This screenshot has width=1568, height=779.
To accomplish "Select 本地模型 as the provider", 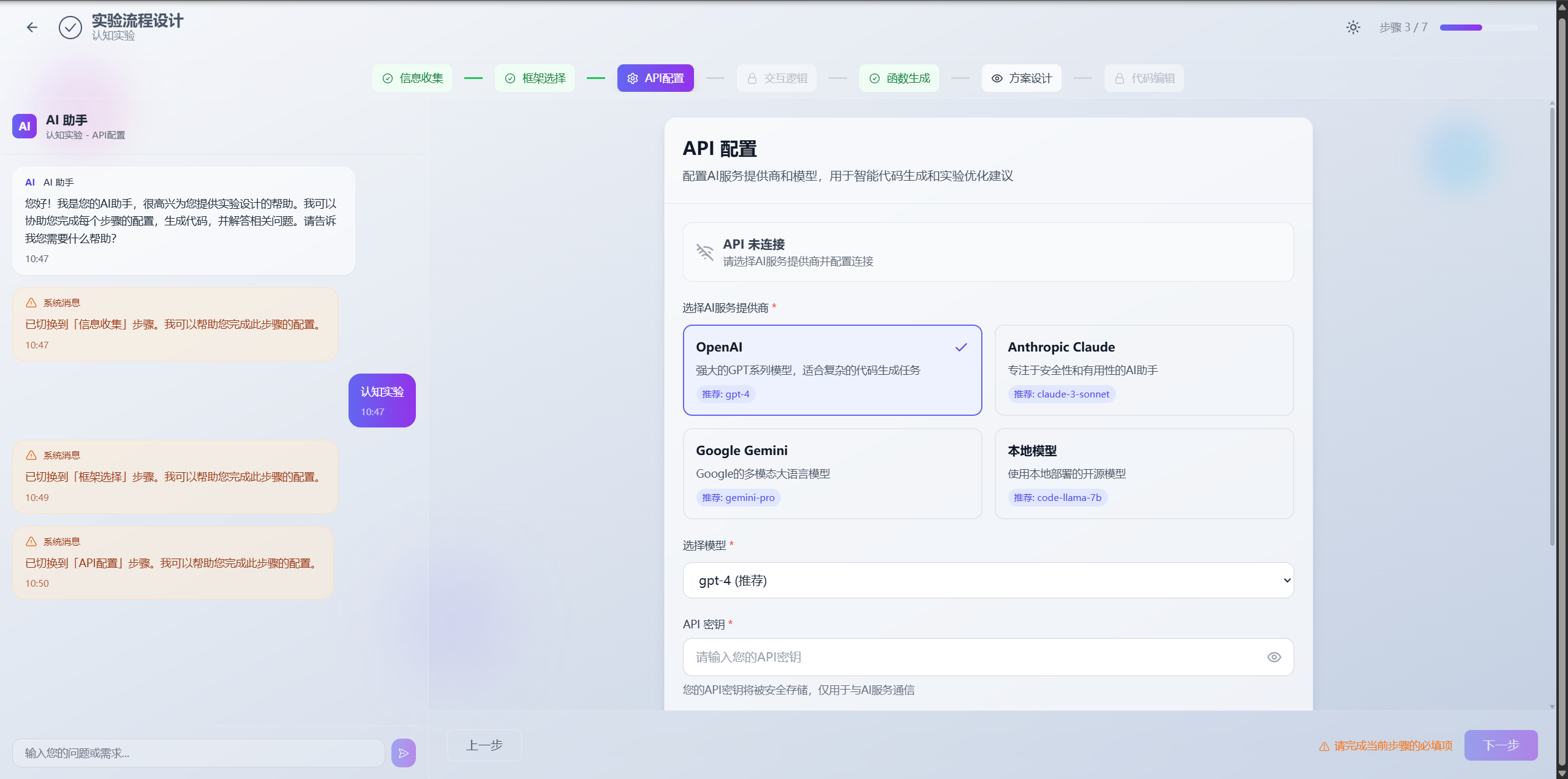I will click(1144, 473).
